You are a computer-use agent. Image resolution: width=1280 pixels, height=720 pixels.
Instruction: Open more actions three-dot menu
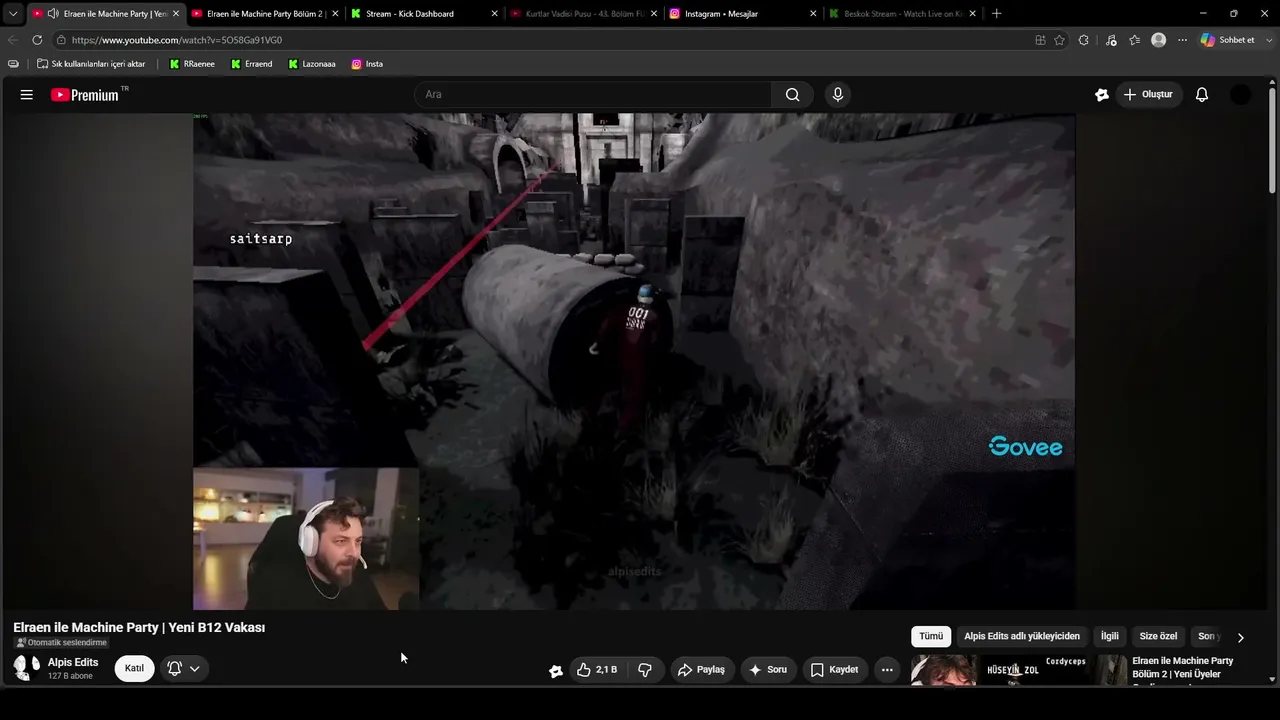point(887,670)
